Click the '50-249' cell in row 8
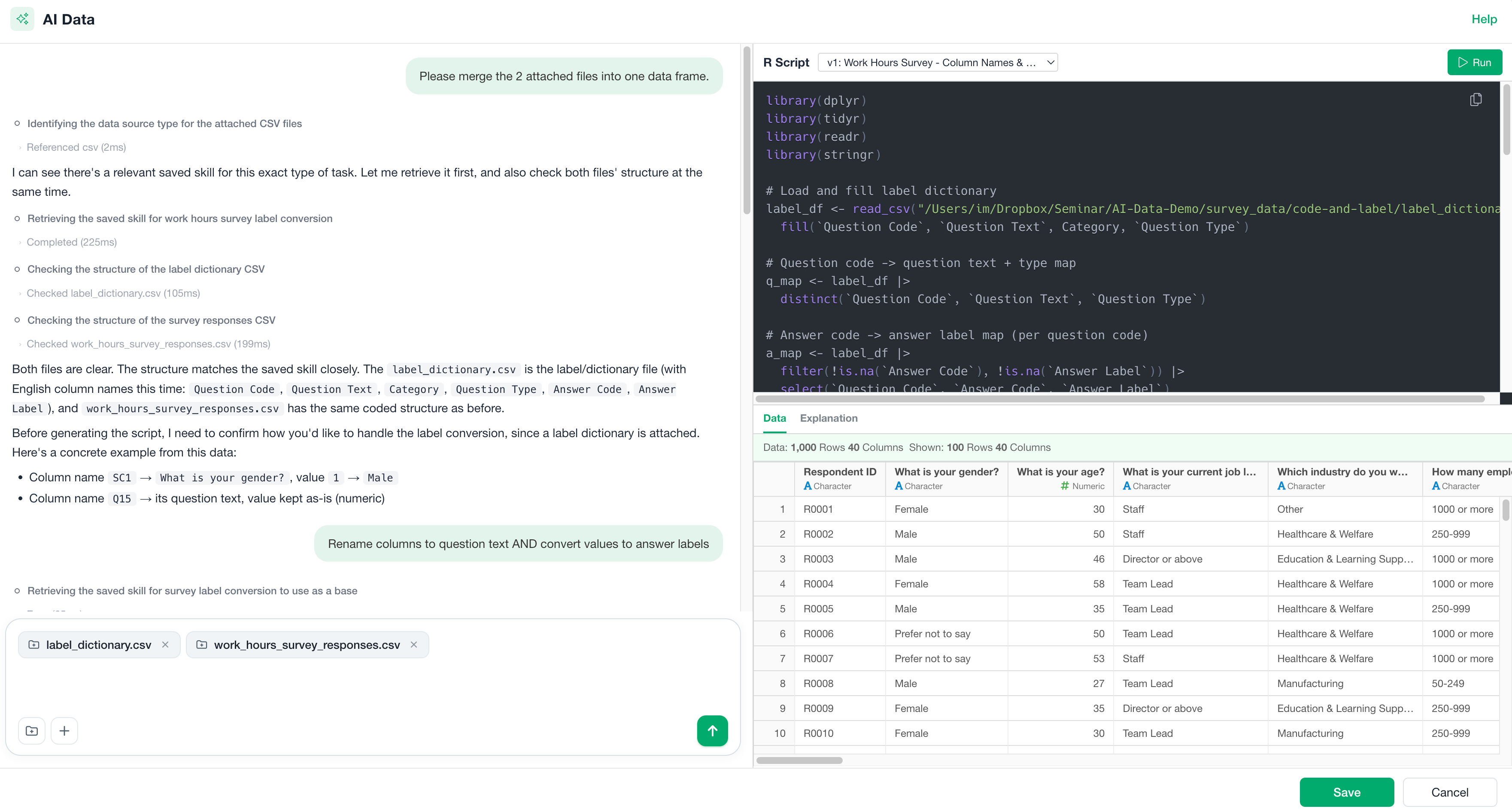 point(1460,683)
